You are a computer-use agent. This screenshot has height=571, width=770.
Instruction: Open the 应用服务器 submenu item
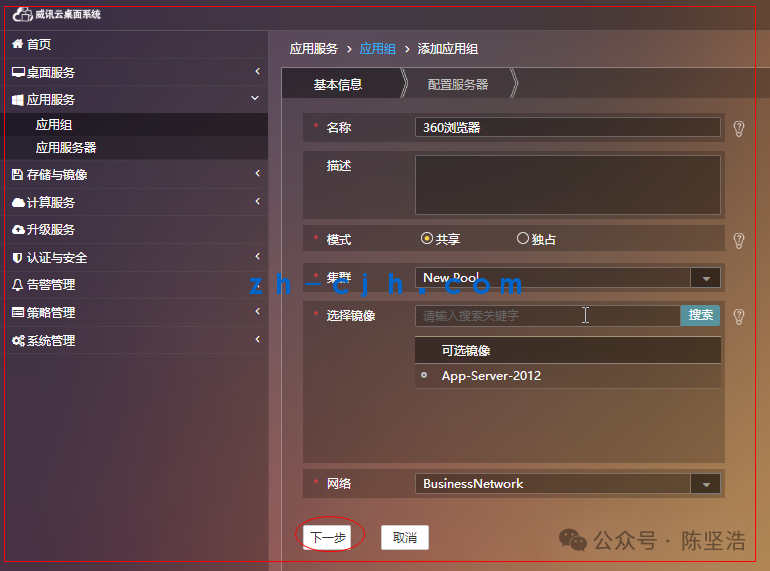click(66, 148)
